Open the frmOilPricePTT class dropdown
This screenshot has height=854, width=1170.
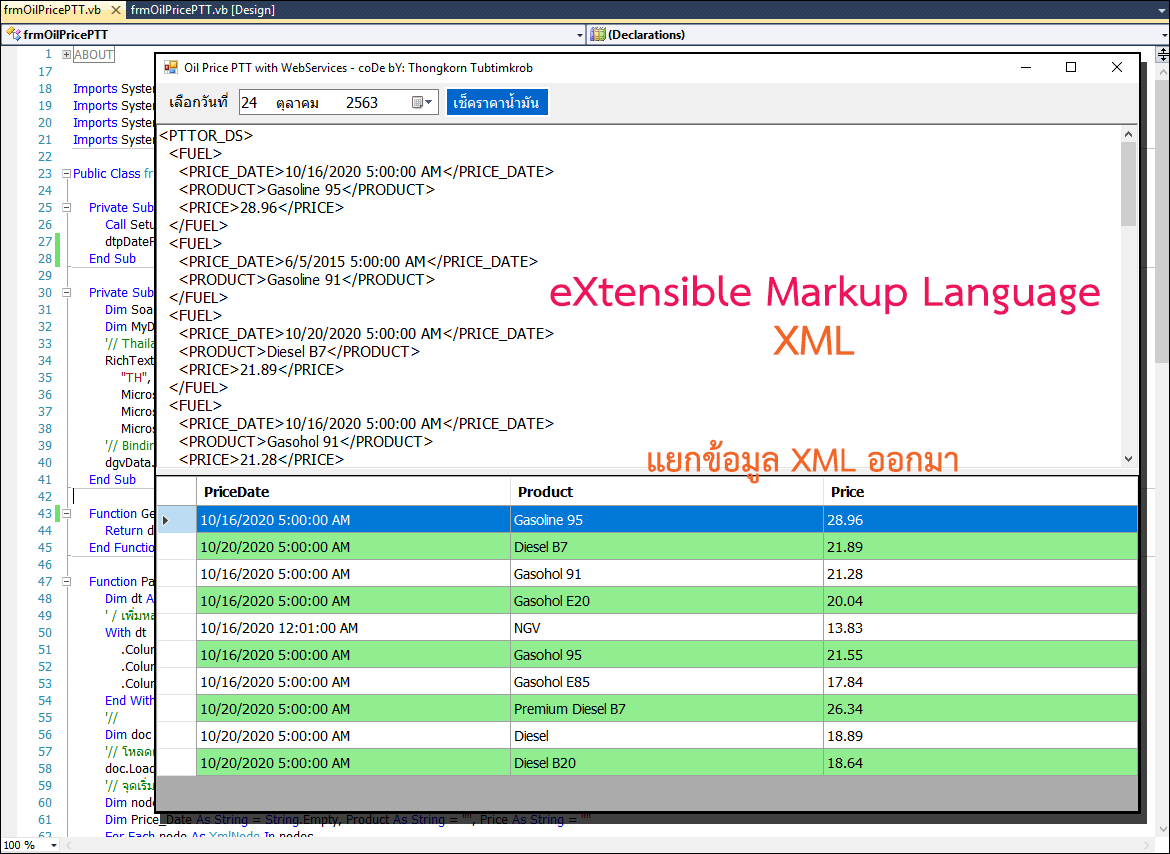(x=580, y=35)
